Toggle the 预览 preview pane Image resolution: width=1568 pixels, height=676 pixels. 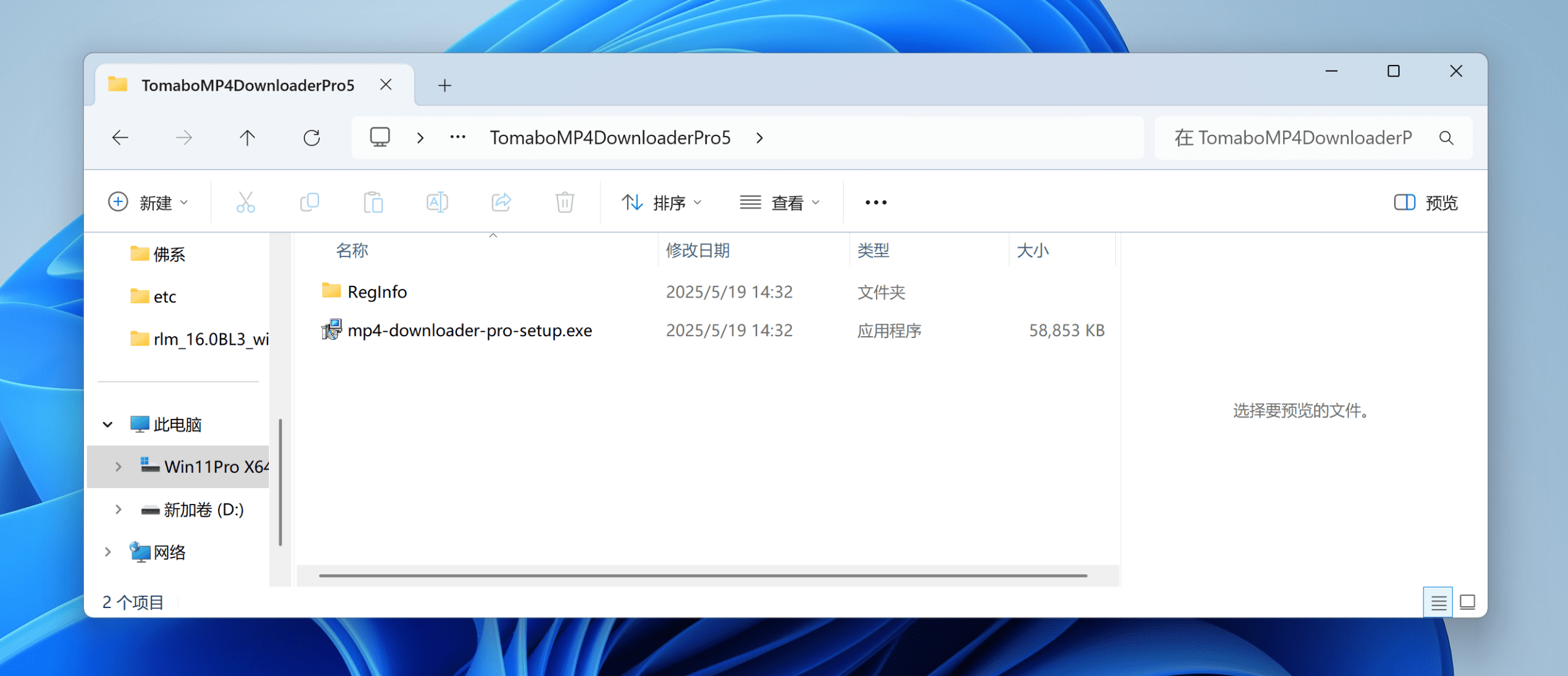point(1426,203)
